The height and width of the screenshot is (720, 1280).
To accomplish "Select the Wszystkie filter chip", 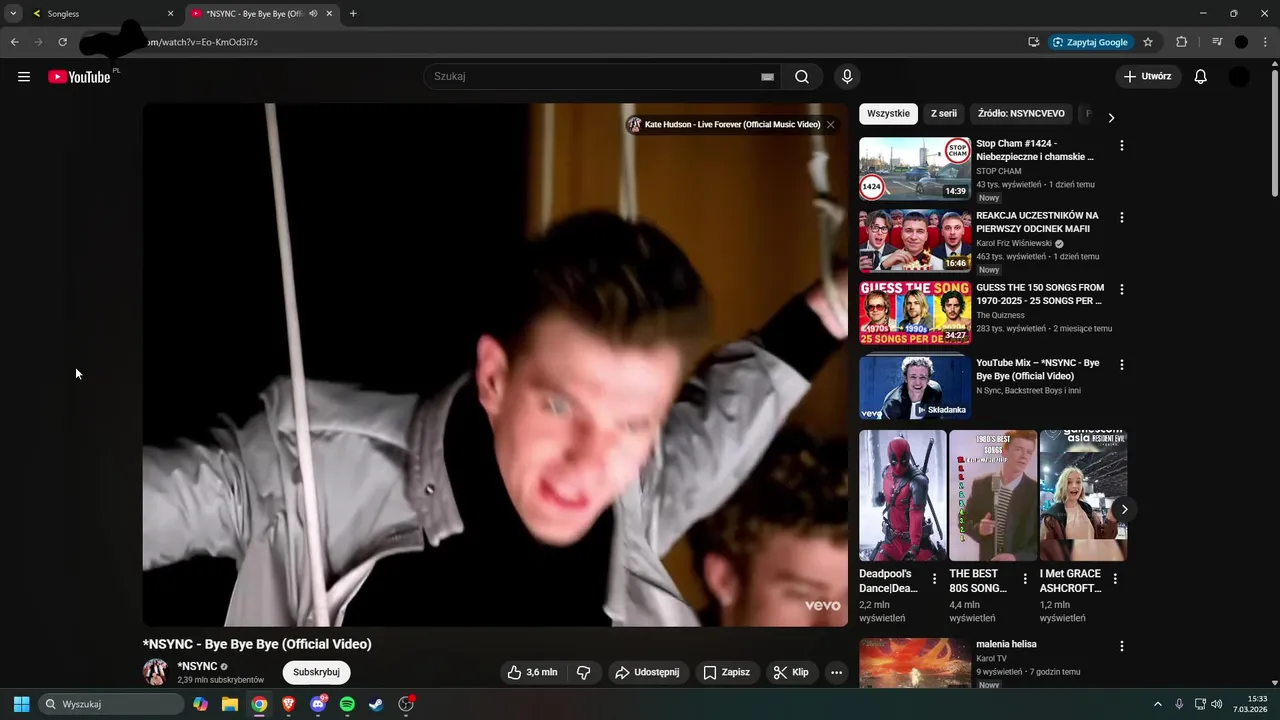I will point(888,114).
